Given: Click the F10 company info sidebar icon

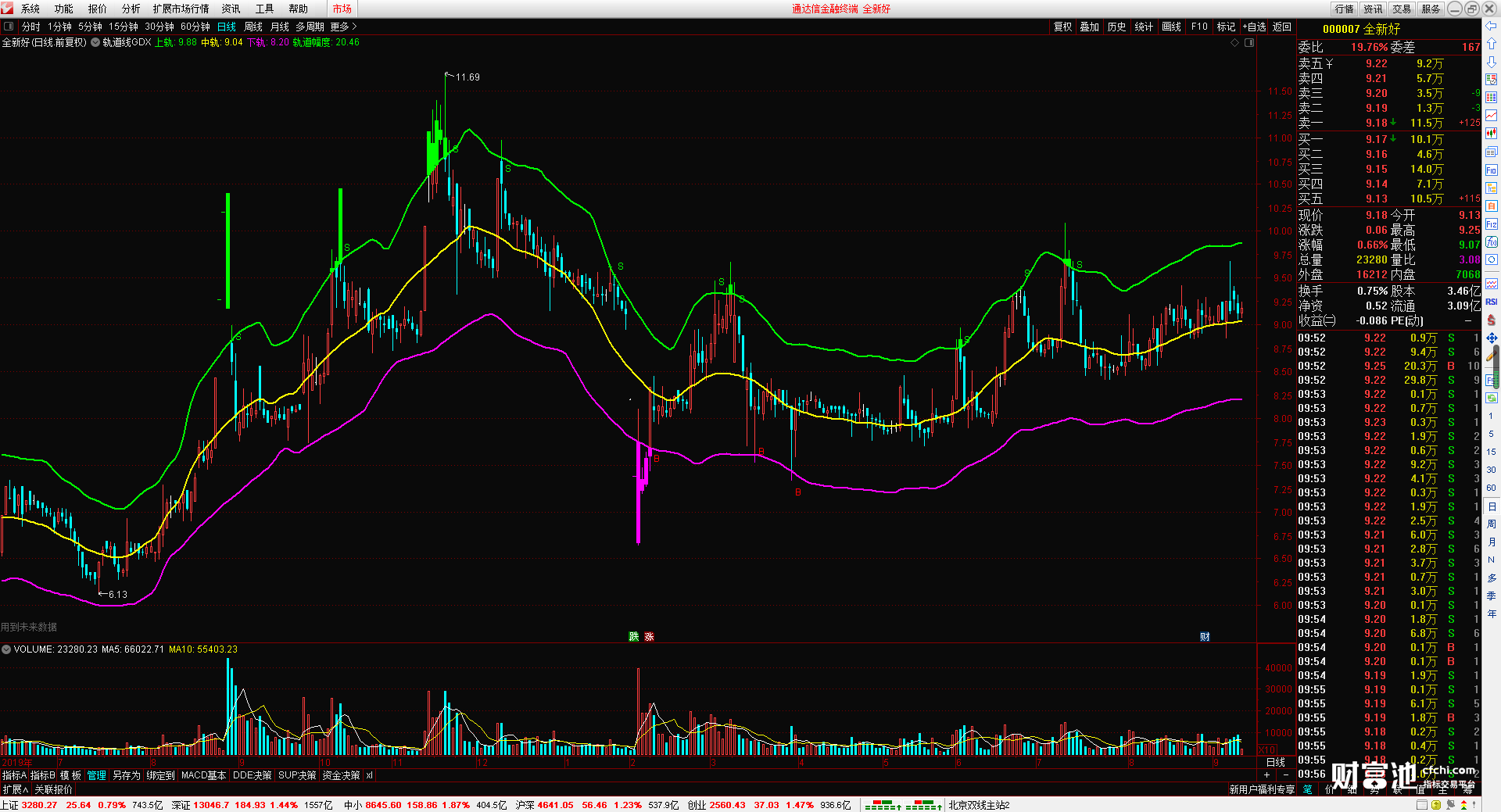Looking at the screenshot, I should [1492, 170].
